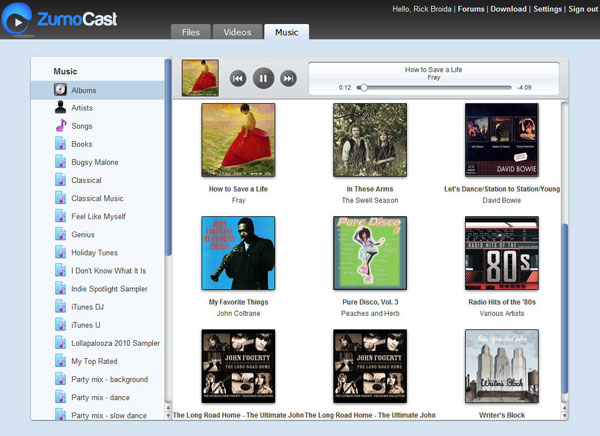Open the Bugsy Malone playlist
Screen dimensions: 600x436
[x=93, y=162]
